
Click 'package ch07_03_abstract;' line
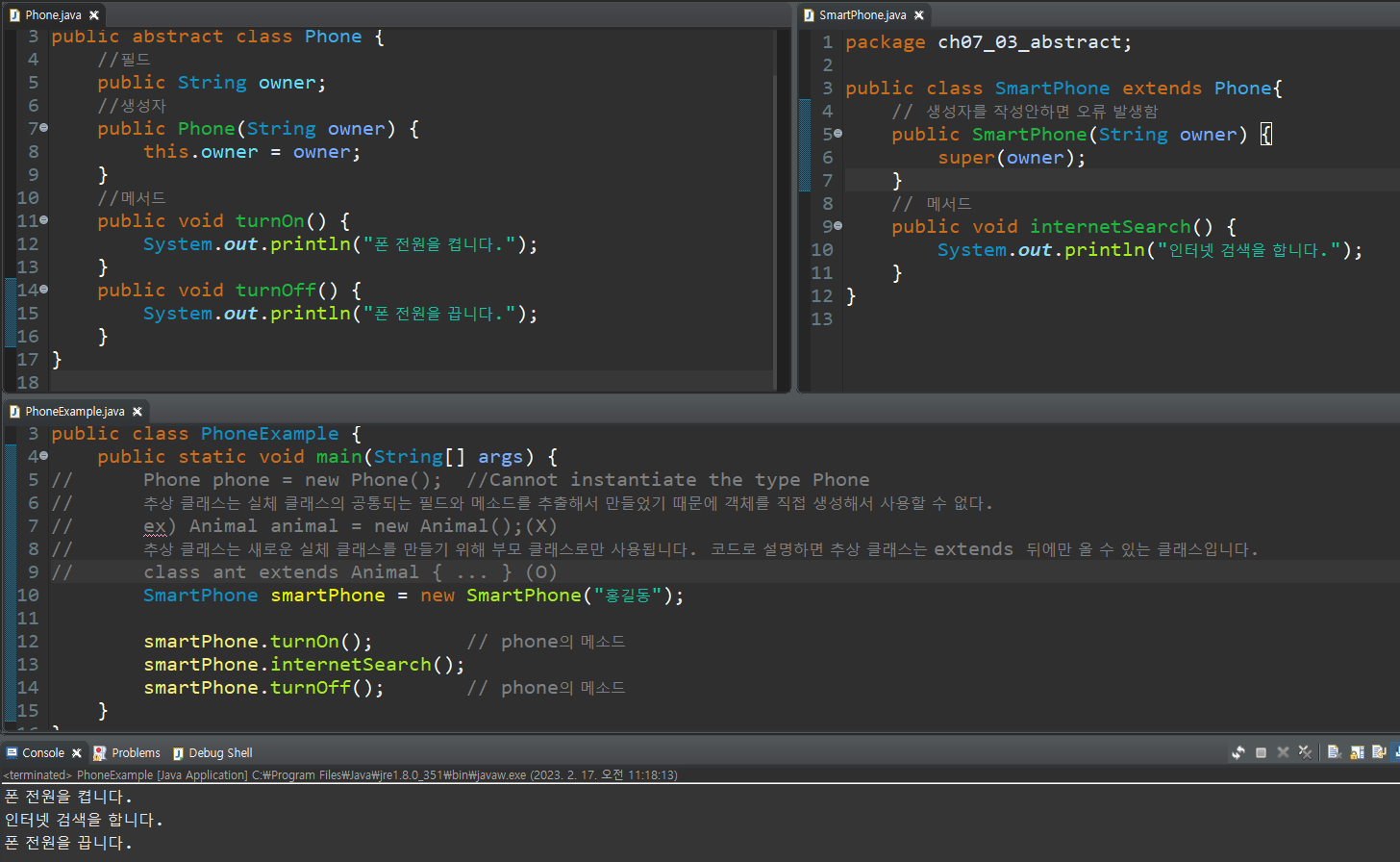click(x=988, y=42)
